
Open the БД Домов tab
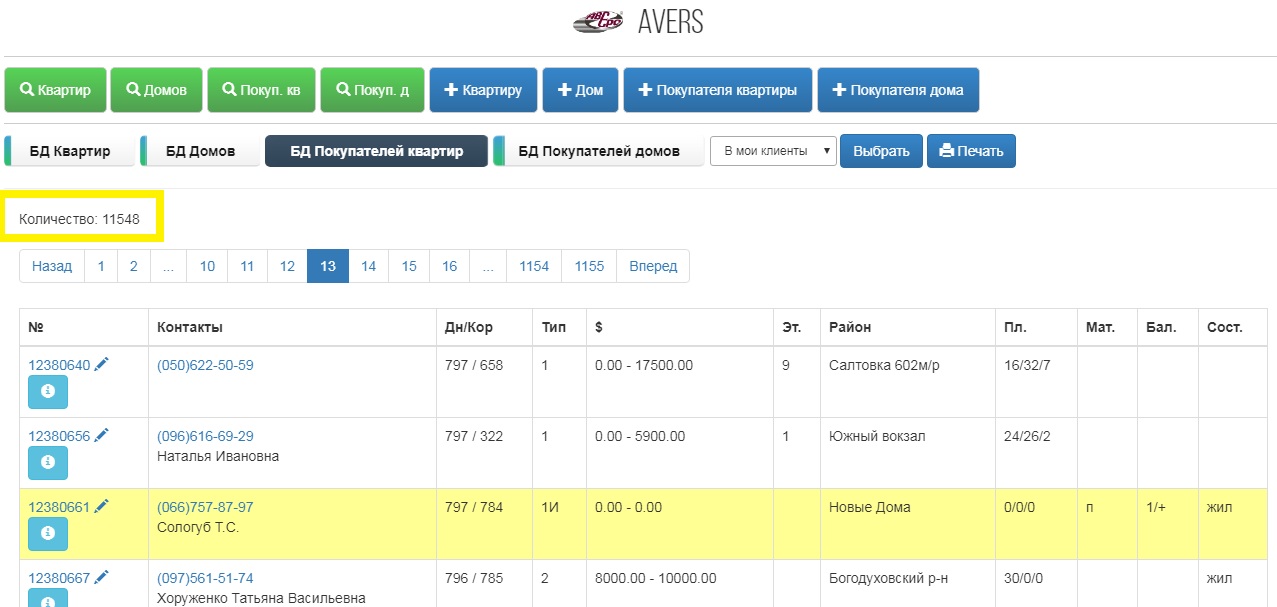pos(199,151)
